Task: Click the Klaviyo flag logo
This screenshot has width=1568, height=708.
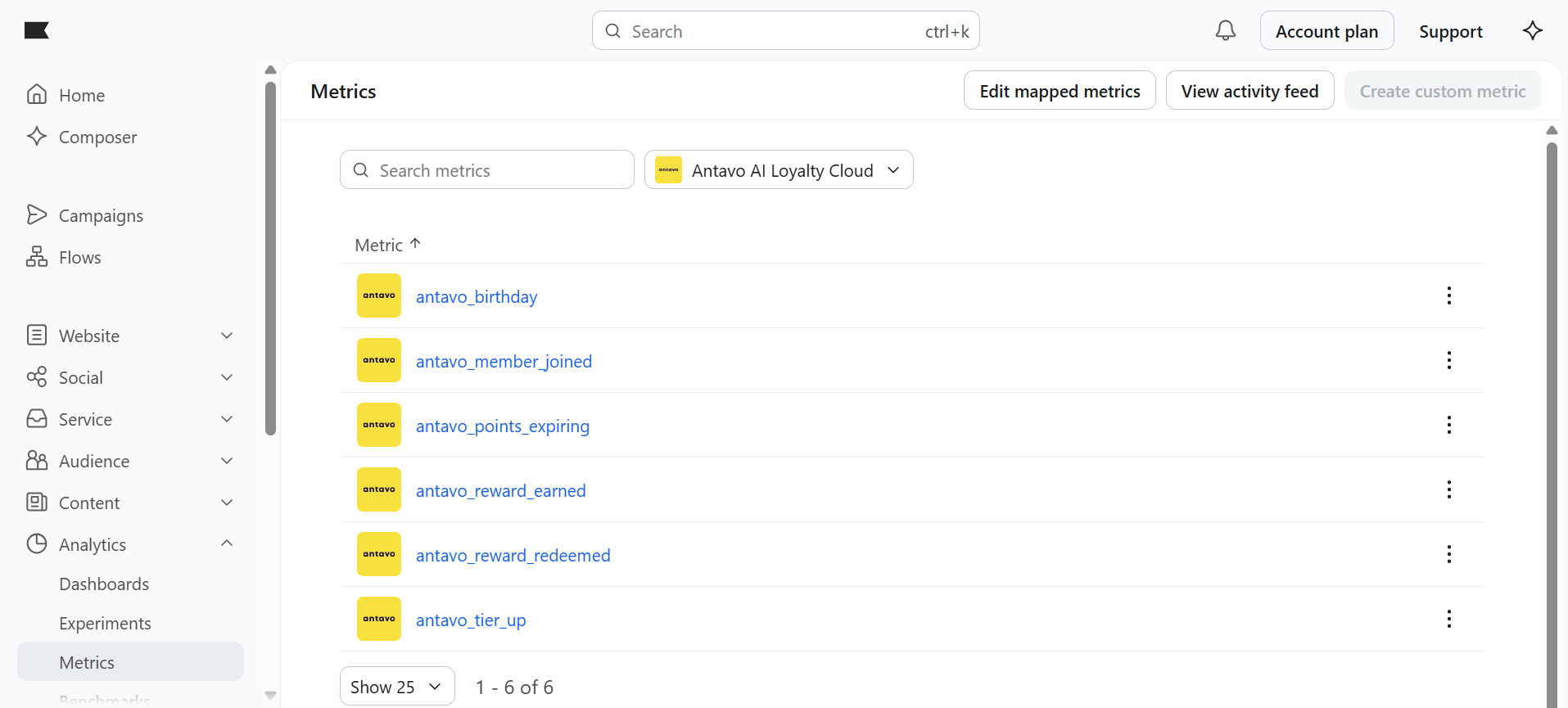Action: [37, 30]
